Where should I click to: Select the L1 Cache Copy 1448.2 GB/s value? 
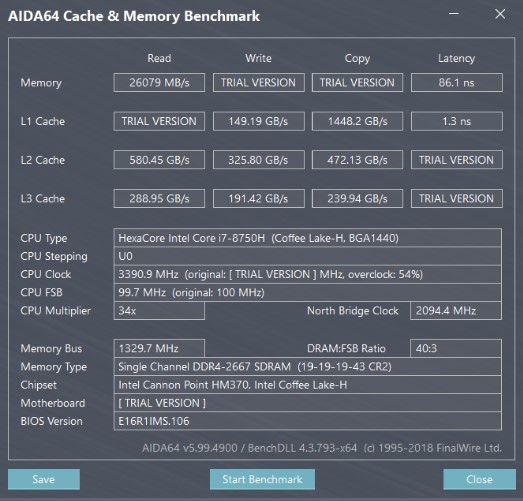click(357, 121)
